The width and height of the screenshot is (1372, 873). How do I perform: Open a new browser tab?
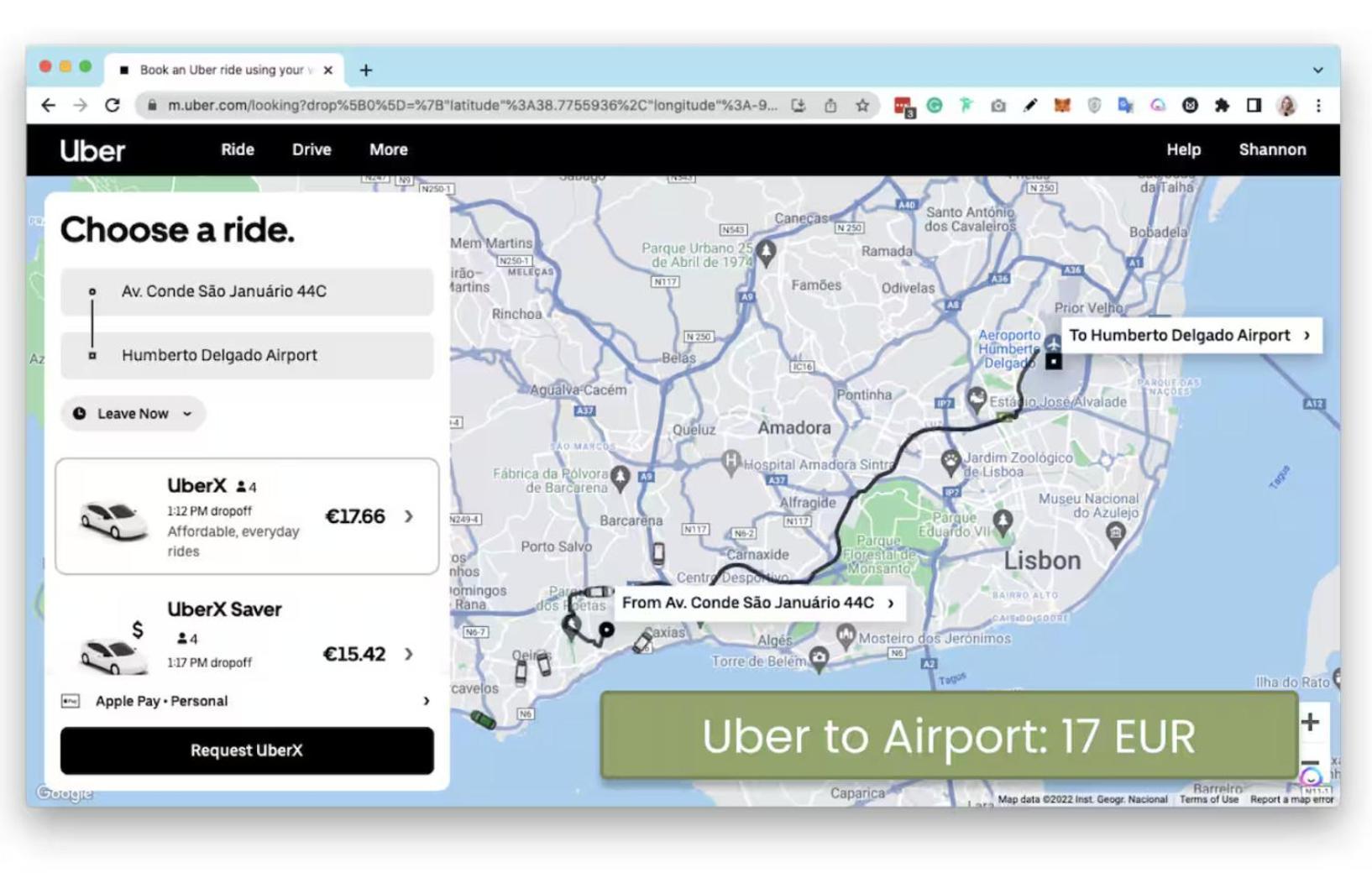366,71
